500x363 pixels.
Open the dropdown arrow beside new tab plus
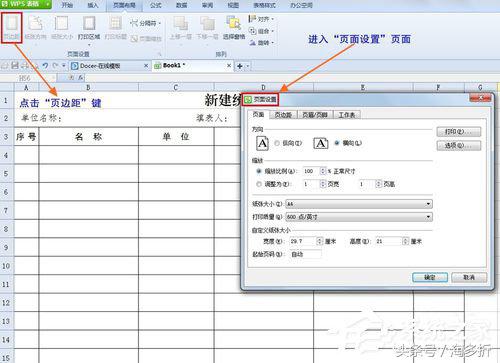(248, 66)
